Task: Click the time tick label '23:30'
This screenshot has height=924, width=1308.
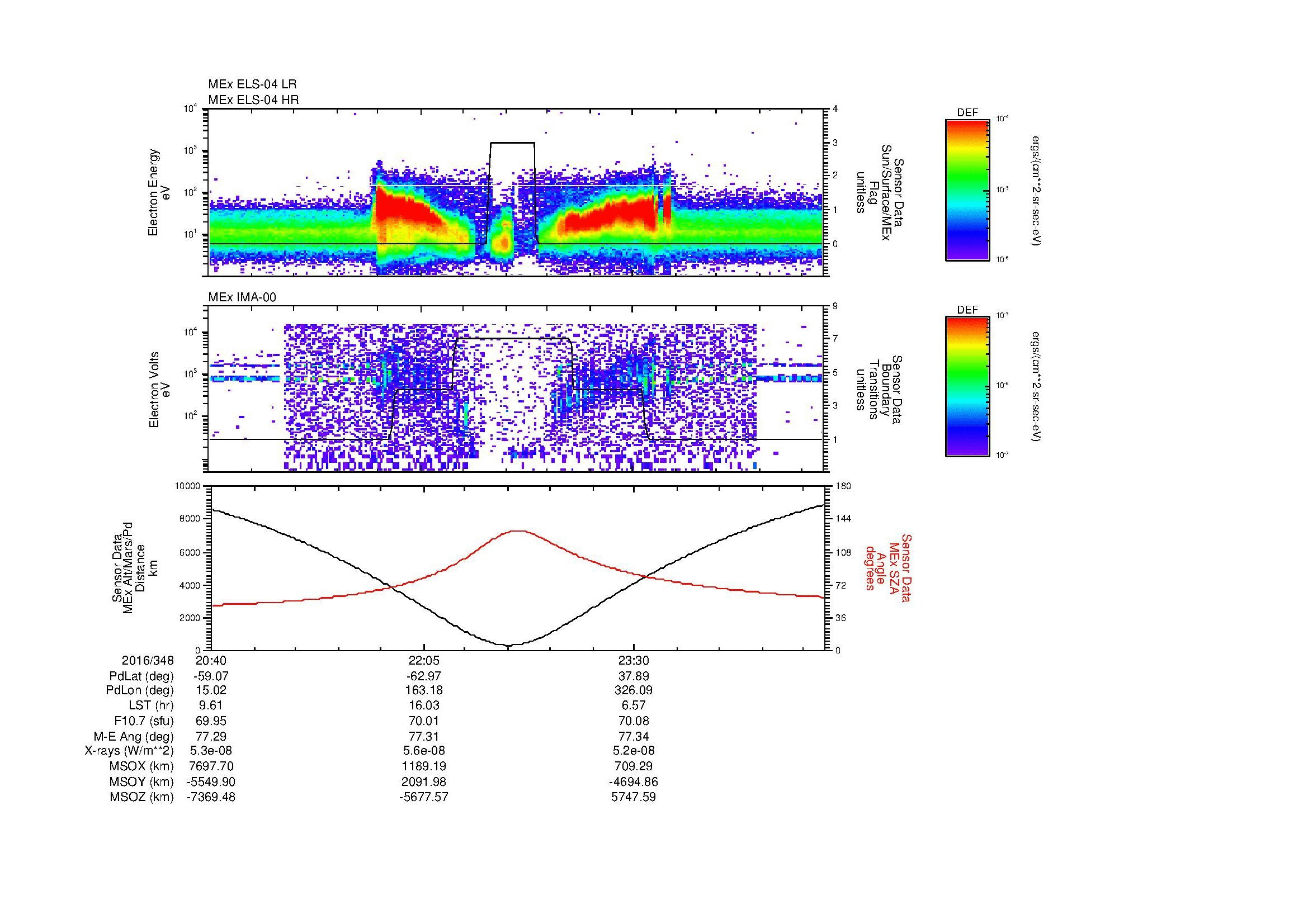Action: (634, 661)
